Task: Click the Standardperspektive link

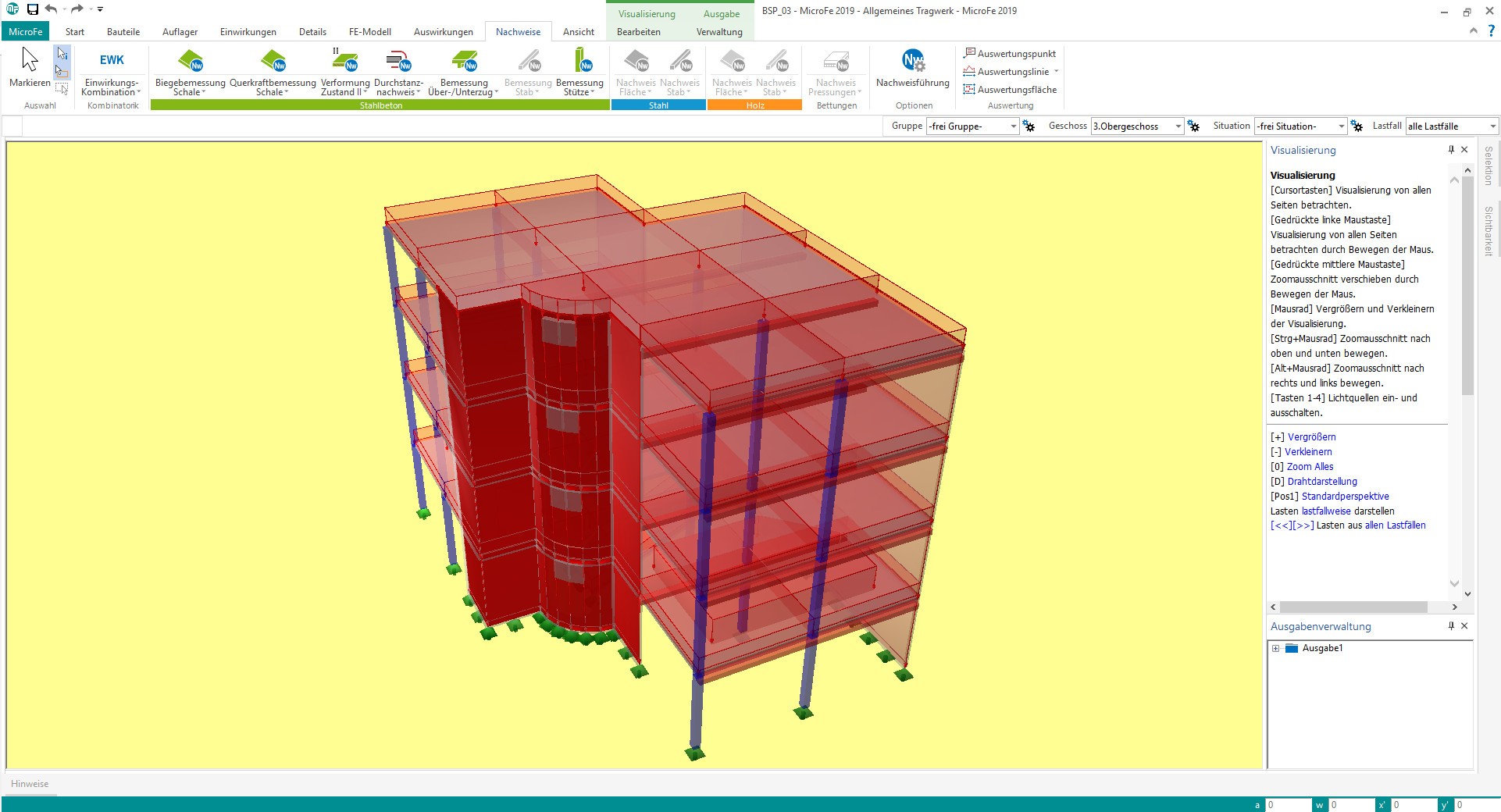Action: 1345,497
